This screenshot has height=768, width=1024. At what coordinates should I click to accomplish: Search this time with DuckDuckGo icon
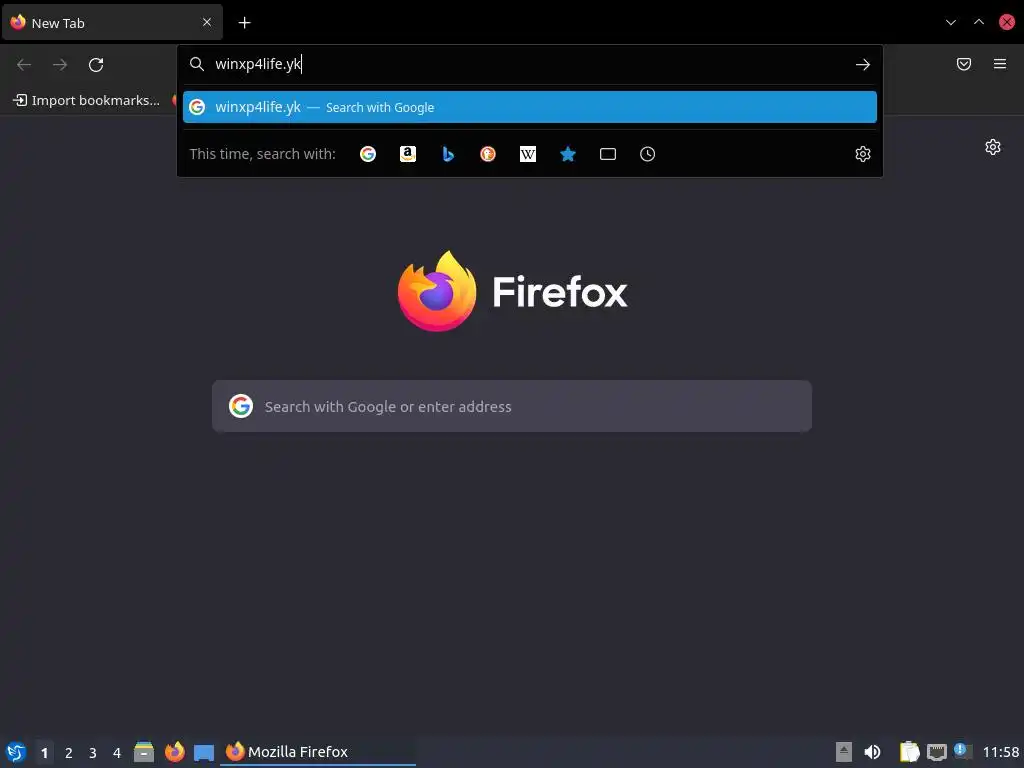pos(488,154)
